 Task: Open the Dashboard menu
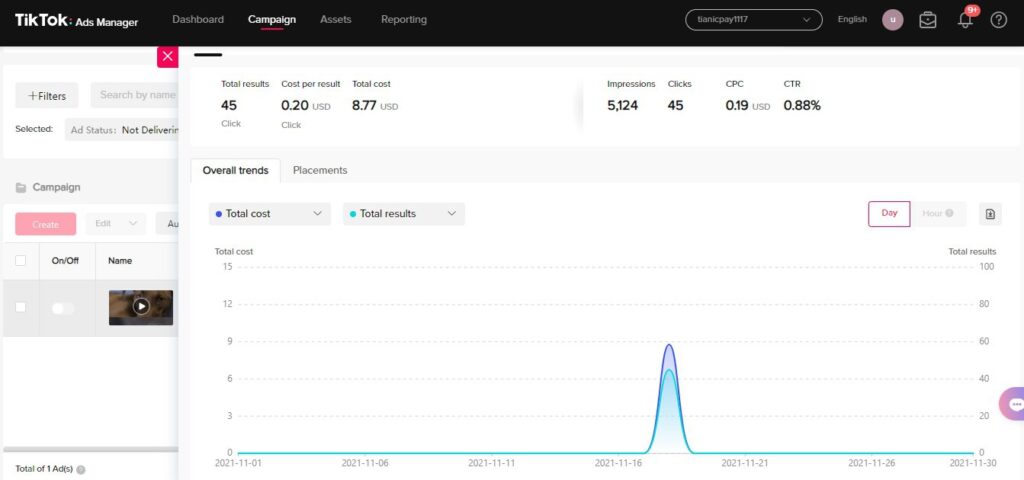pos(198,20)
